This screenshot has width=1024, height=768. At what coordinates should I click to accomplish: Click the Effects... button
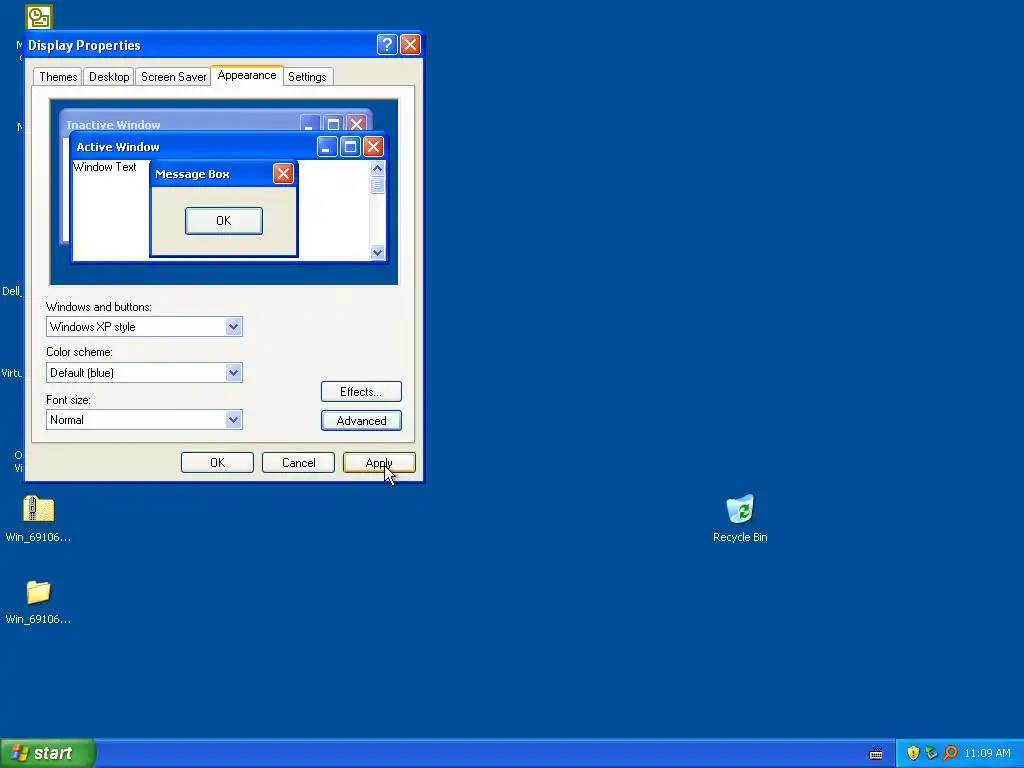pos(361,392)
